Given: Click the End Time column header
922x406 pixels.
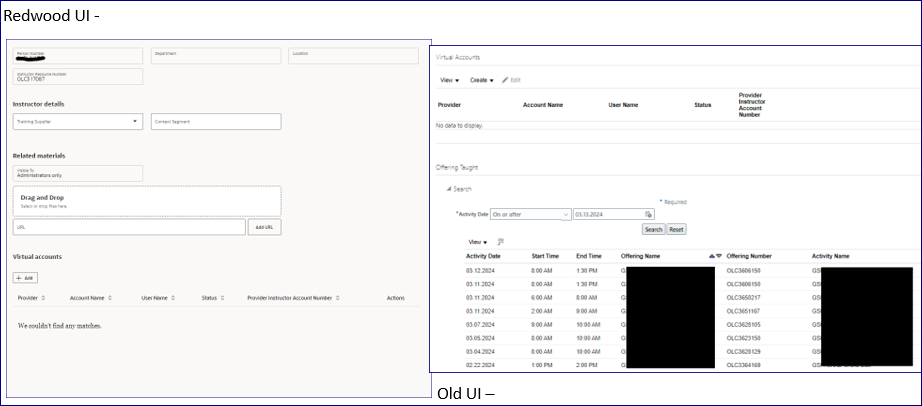Looking at the screenshot, I should click(x=589, y=257).
